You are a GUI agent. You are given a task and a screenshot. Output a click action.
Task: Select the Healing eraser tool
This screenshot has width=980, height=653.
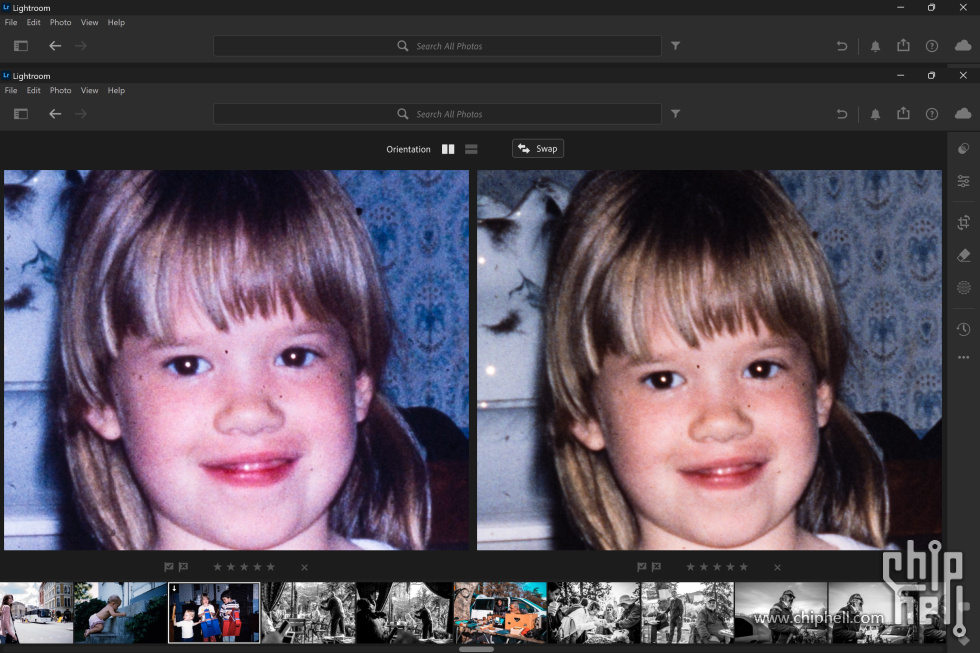click(x=963, y=255)
